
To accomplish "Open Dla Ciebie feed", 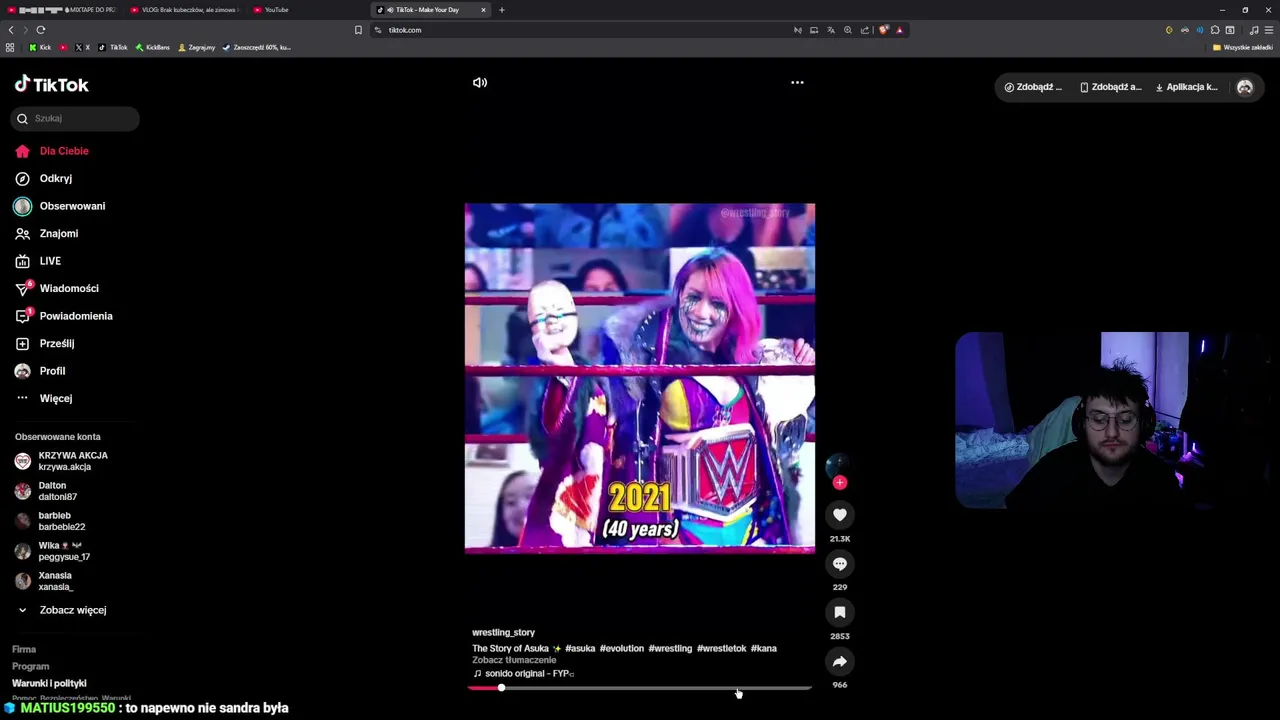I will pyautogui.click(x=52, y=151).
